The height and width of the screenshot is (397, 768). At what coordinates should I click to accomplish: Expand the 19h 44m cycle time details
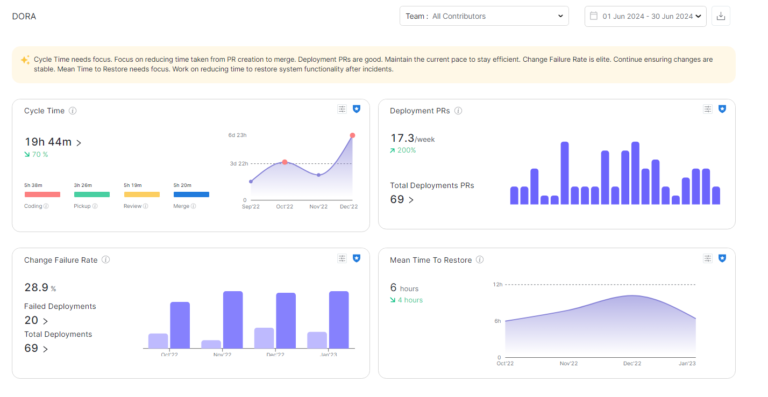click(x=79, y=143)
